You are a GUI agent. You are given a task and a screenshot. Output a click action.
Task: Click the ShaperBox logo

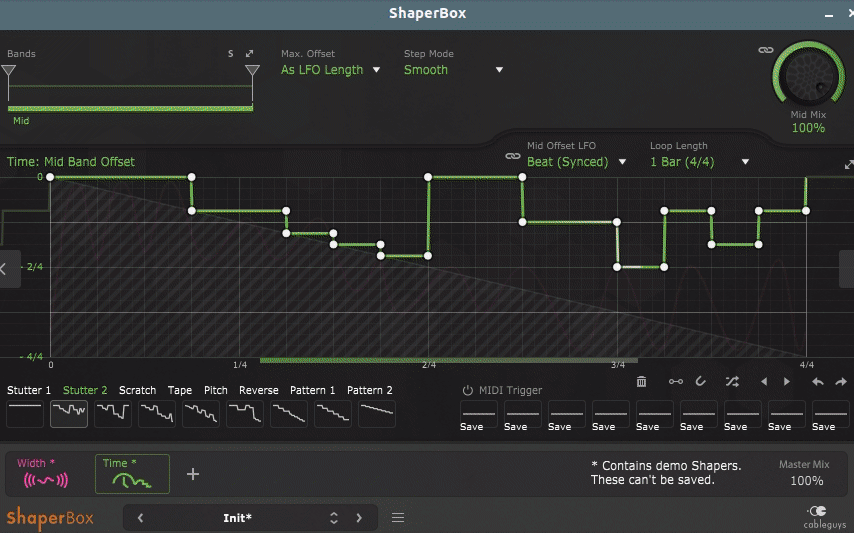coord(50,518)
